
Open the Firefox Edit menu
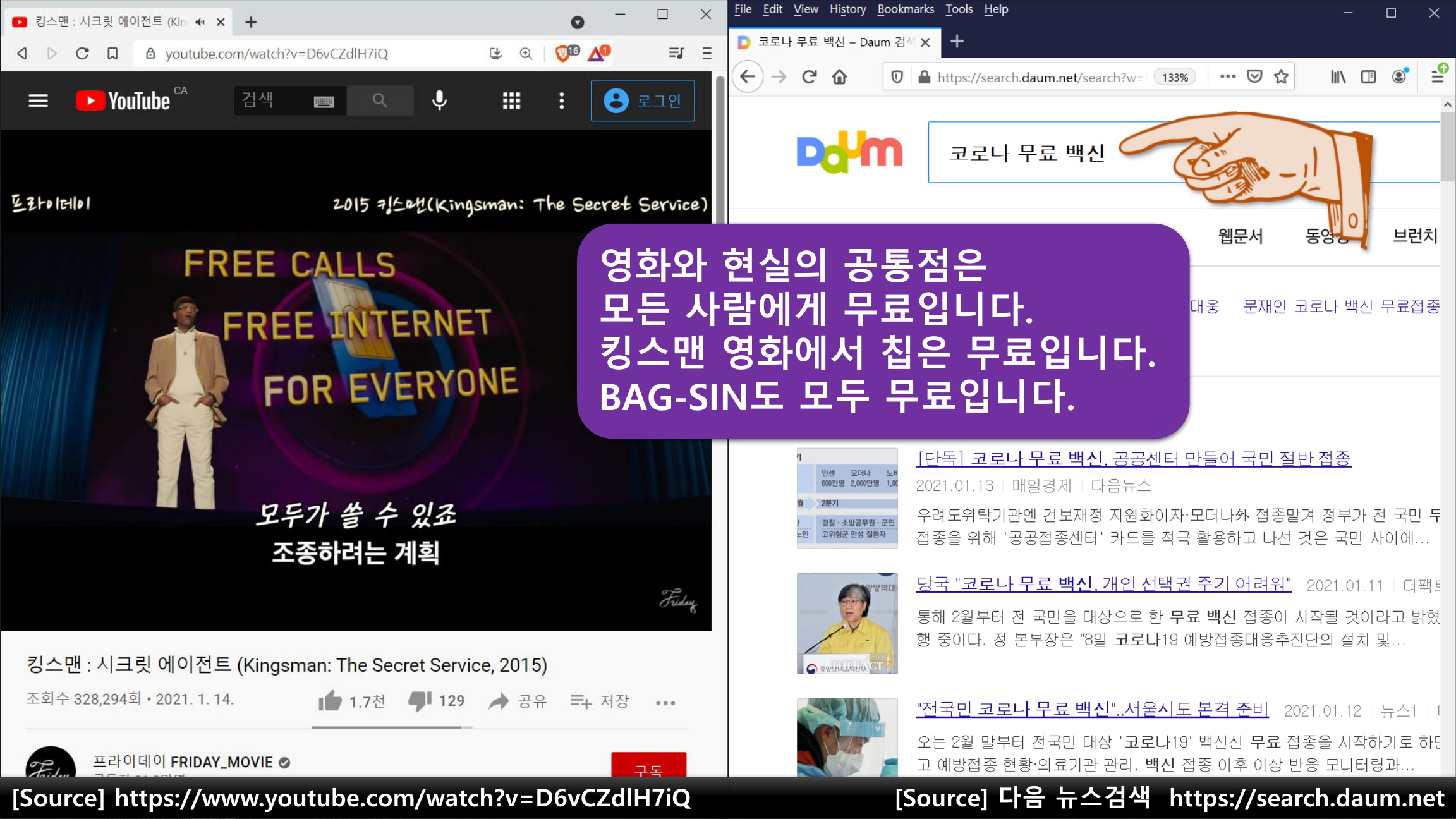coord(772,9)
